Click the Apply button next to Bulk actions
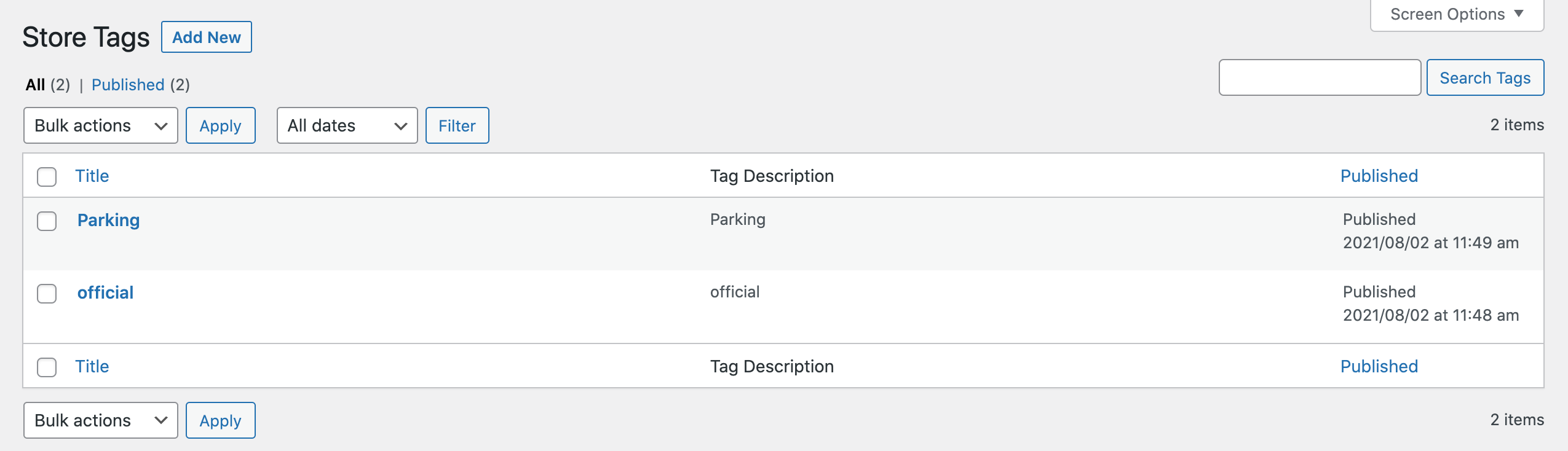1568x451 pixels. point(221,125)
